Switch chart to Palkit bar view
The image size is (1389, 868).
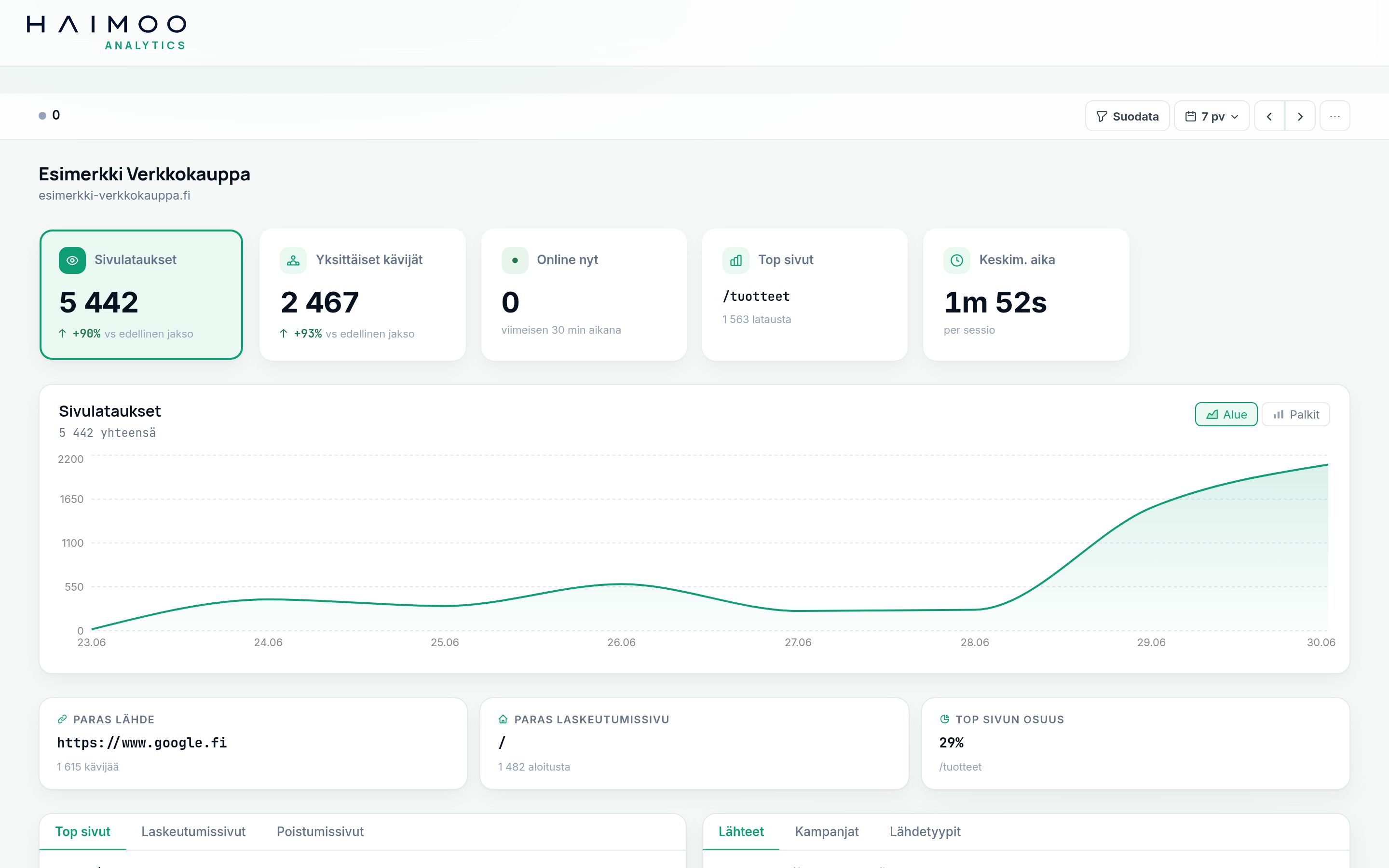click(x=1295, y=415)
